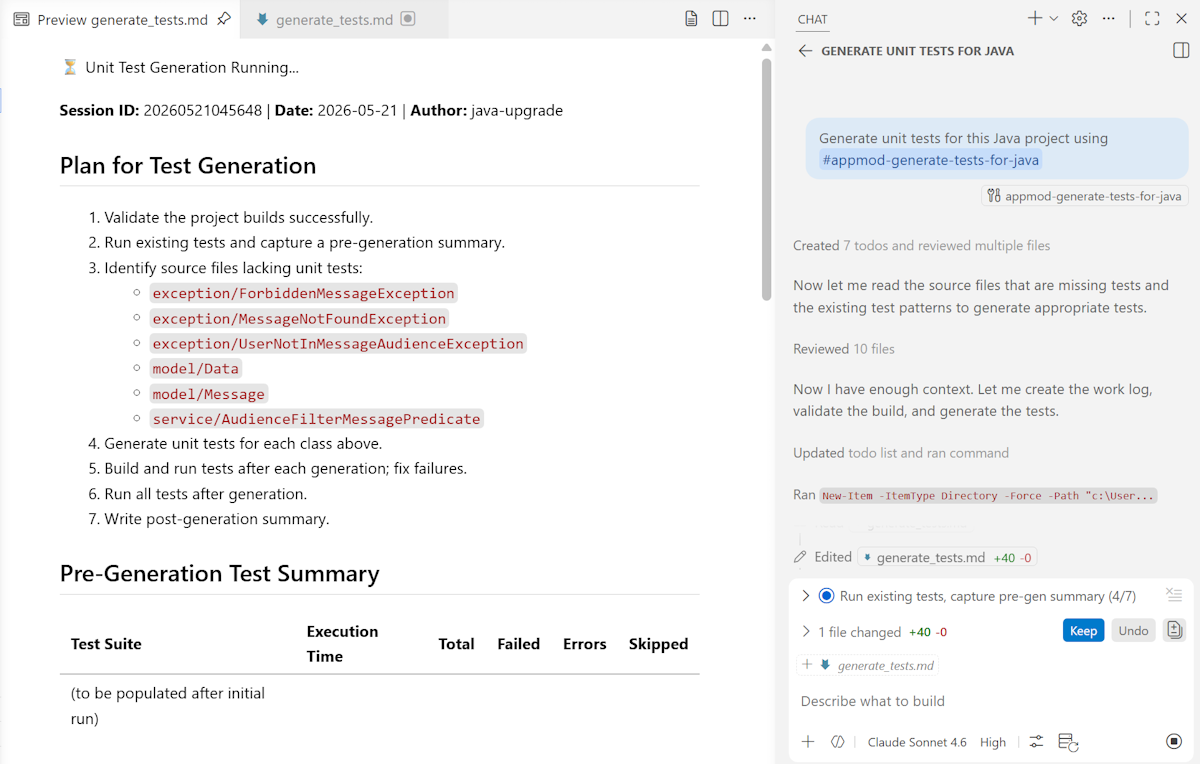Click the pencil Edited icon
This screenshot has height=764, width=1200.
pyautogui.click(x=800, y=557)
